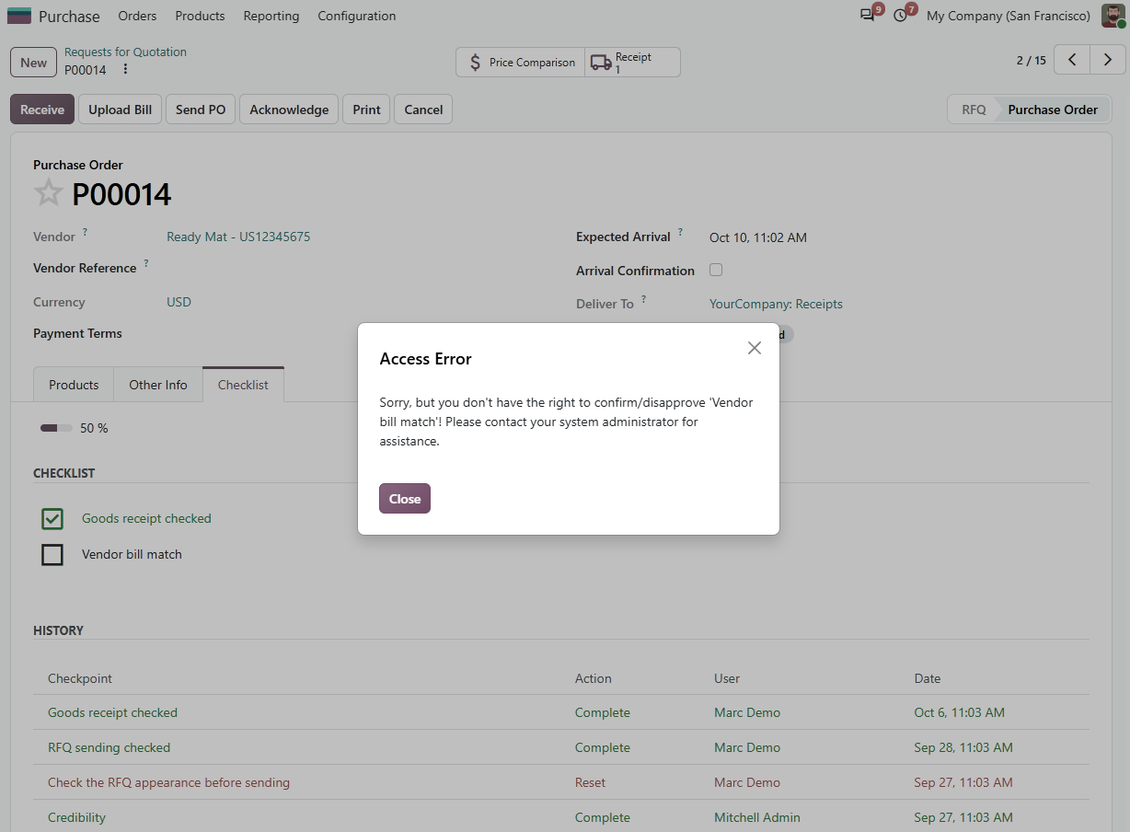Sort history by Date column header

[x=927, y=678]
